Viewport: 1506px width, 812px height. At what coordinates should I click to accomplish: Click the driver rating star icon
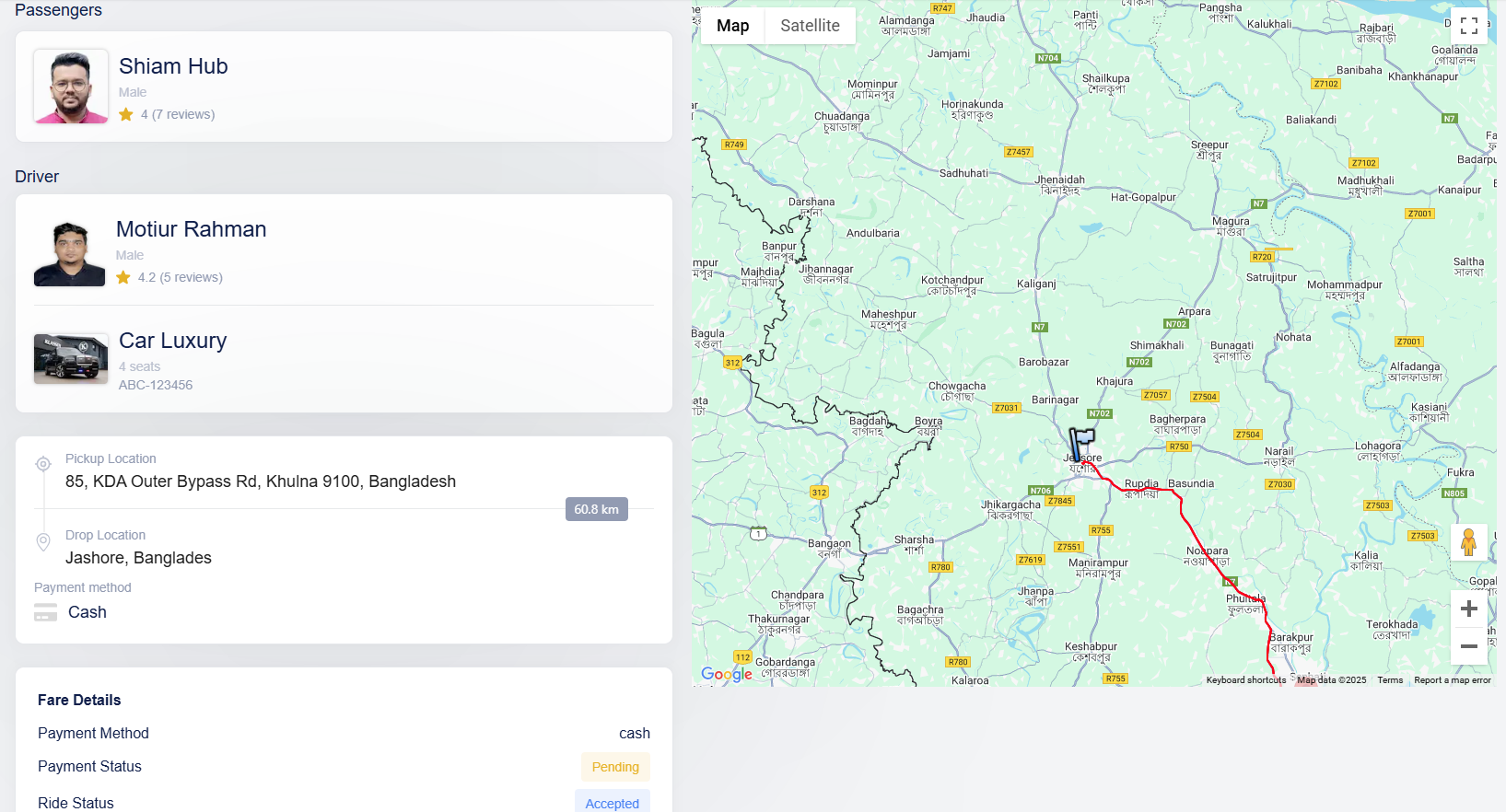(x=123, y=277)
